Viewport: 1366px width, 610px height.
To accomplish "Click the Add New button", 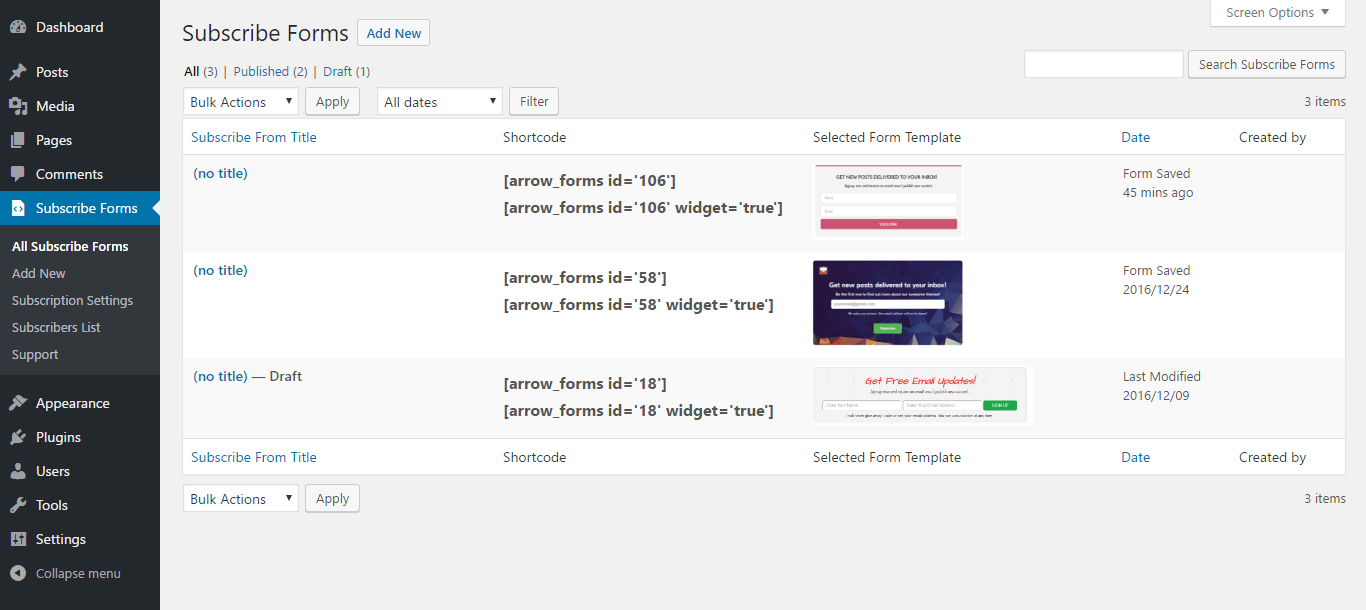I will click(394, 33).
